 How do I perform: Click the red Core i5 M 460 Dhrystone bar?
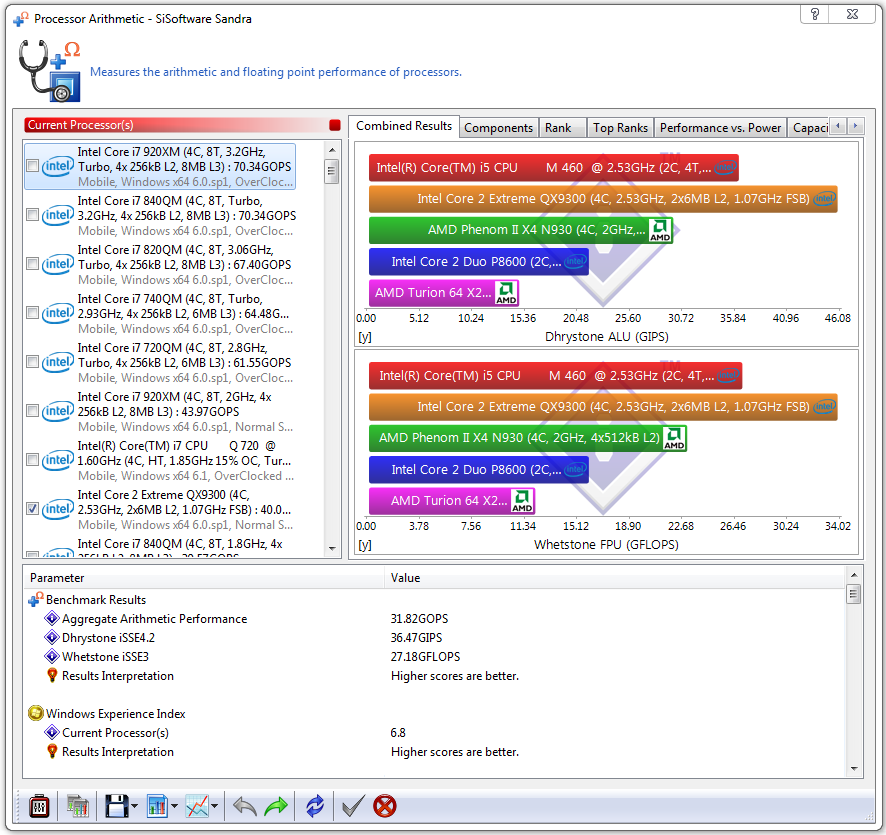click(x=554, y=168)
